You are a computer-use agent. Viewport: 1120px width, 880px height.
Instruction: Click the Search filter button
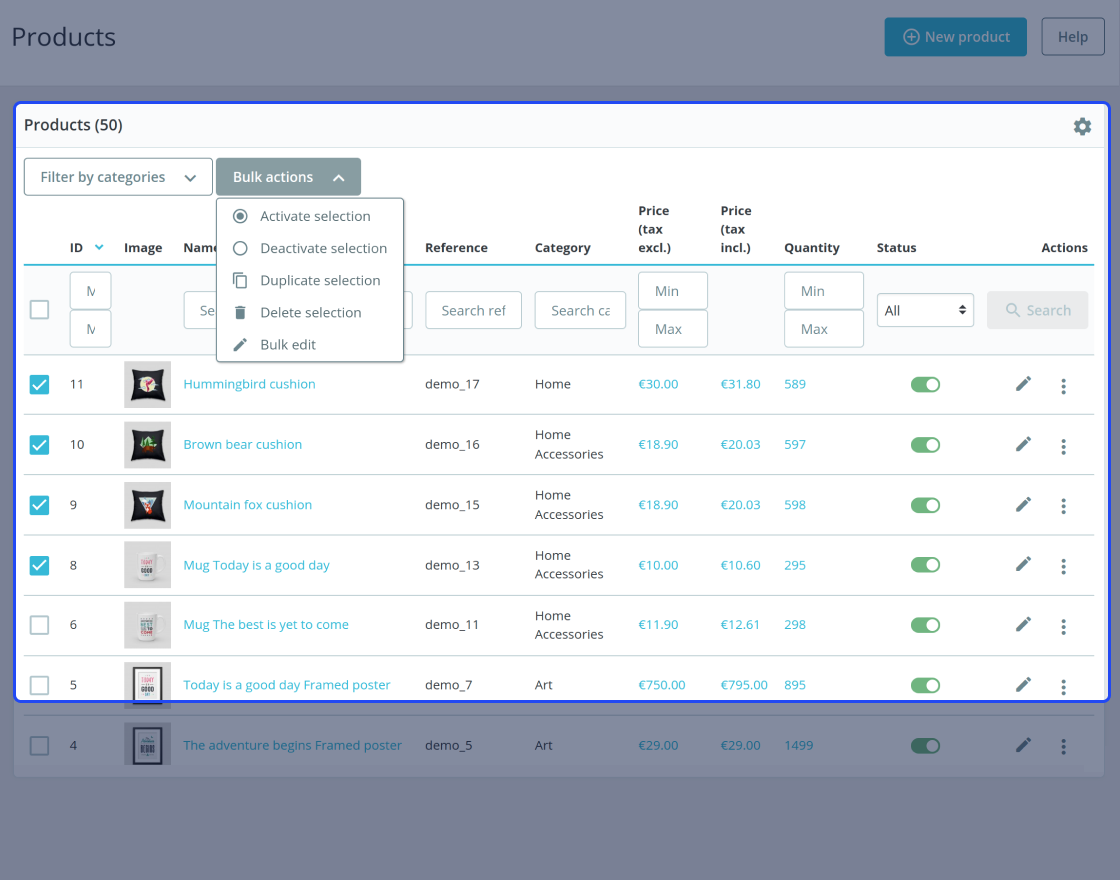(x=1037, y=310)
